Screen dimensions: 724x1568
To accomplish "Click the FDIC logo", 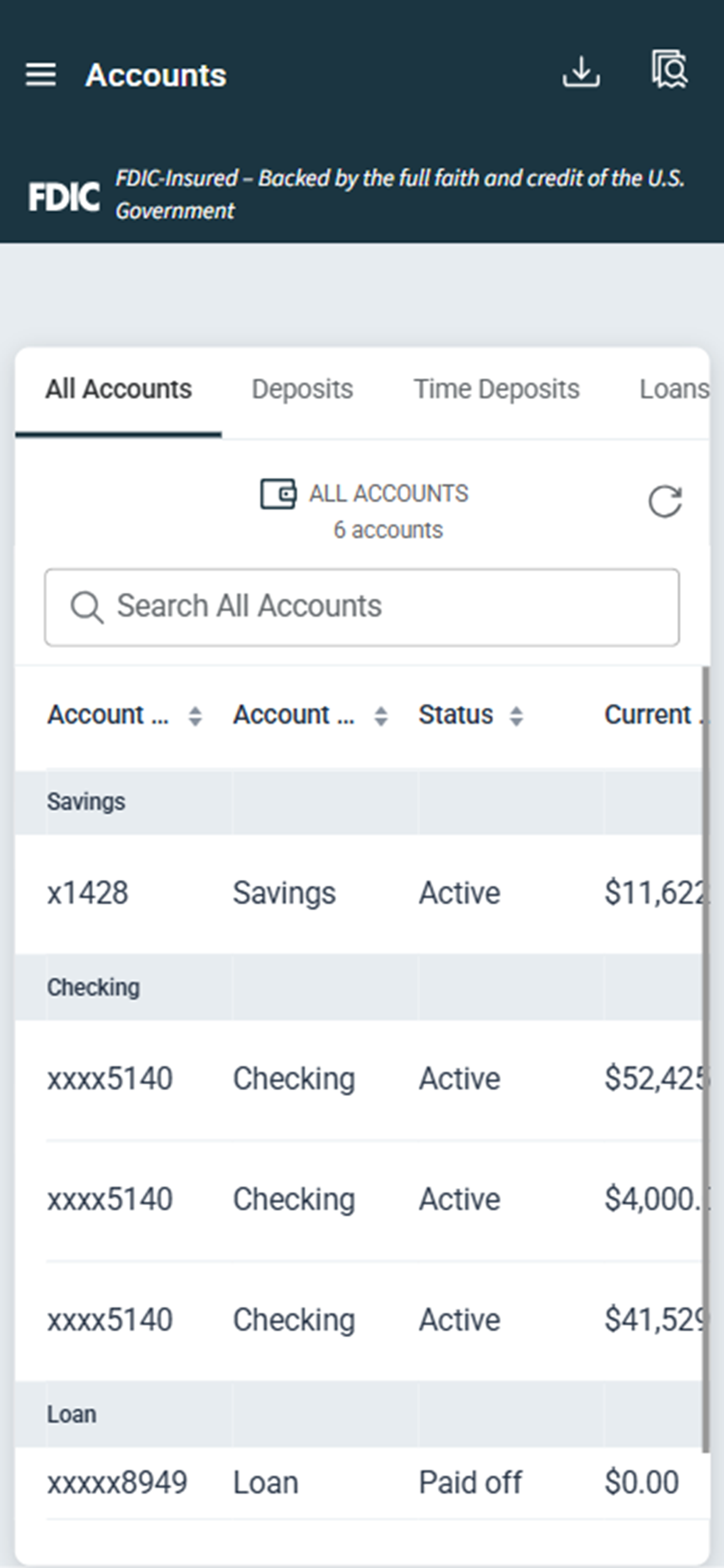I will 64,197.
